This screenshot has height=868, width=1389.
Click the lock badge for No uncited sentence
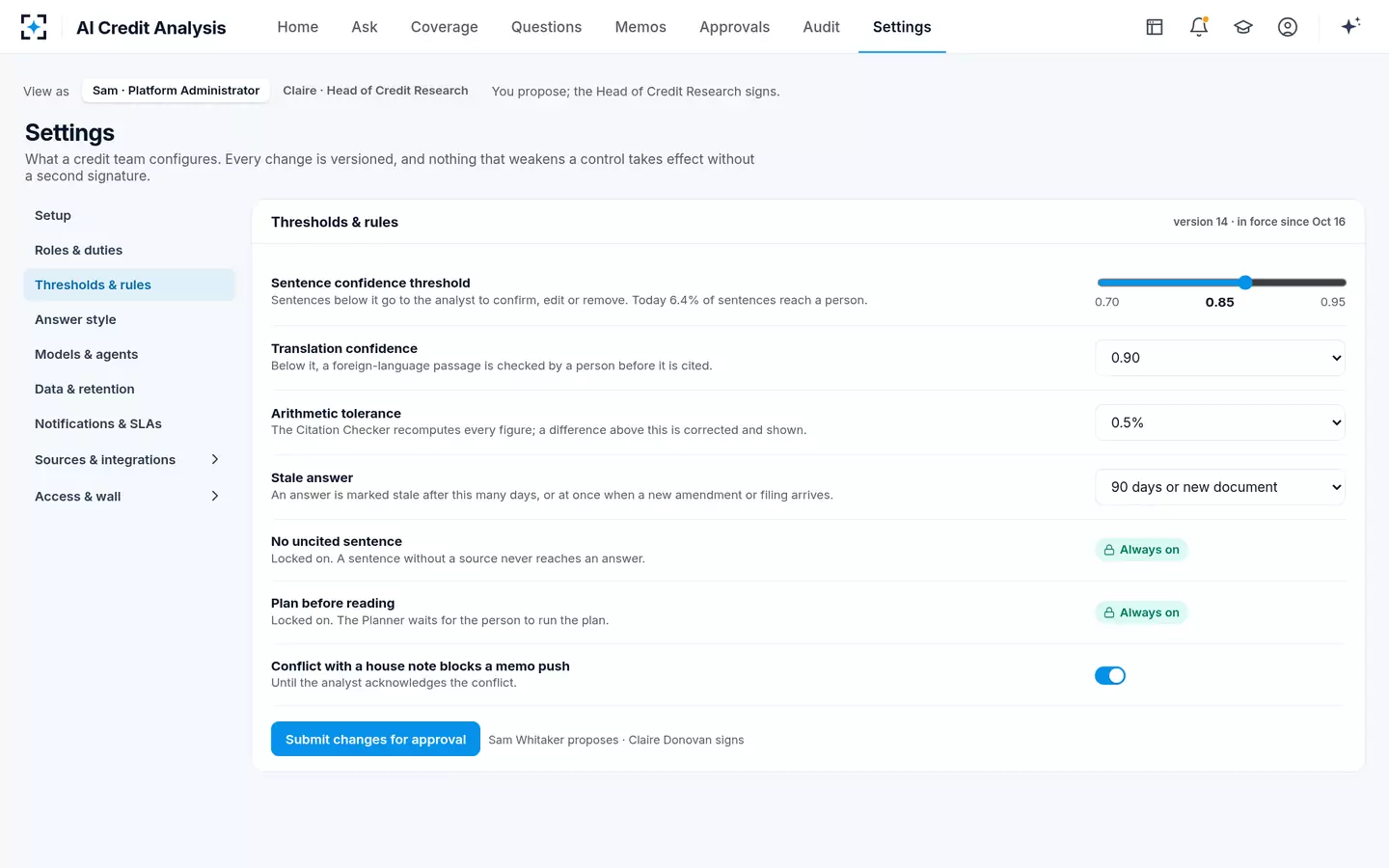pos(1141,550)
